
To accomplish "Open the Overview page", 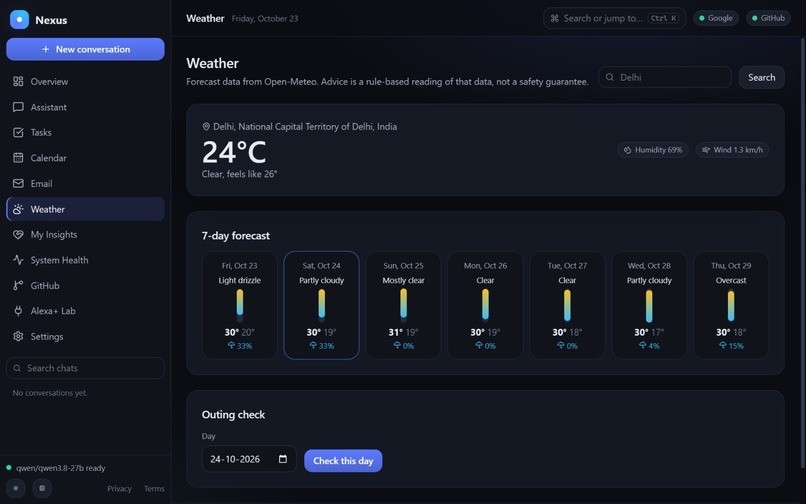I will pyautogui.click(x=85, y=81).
